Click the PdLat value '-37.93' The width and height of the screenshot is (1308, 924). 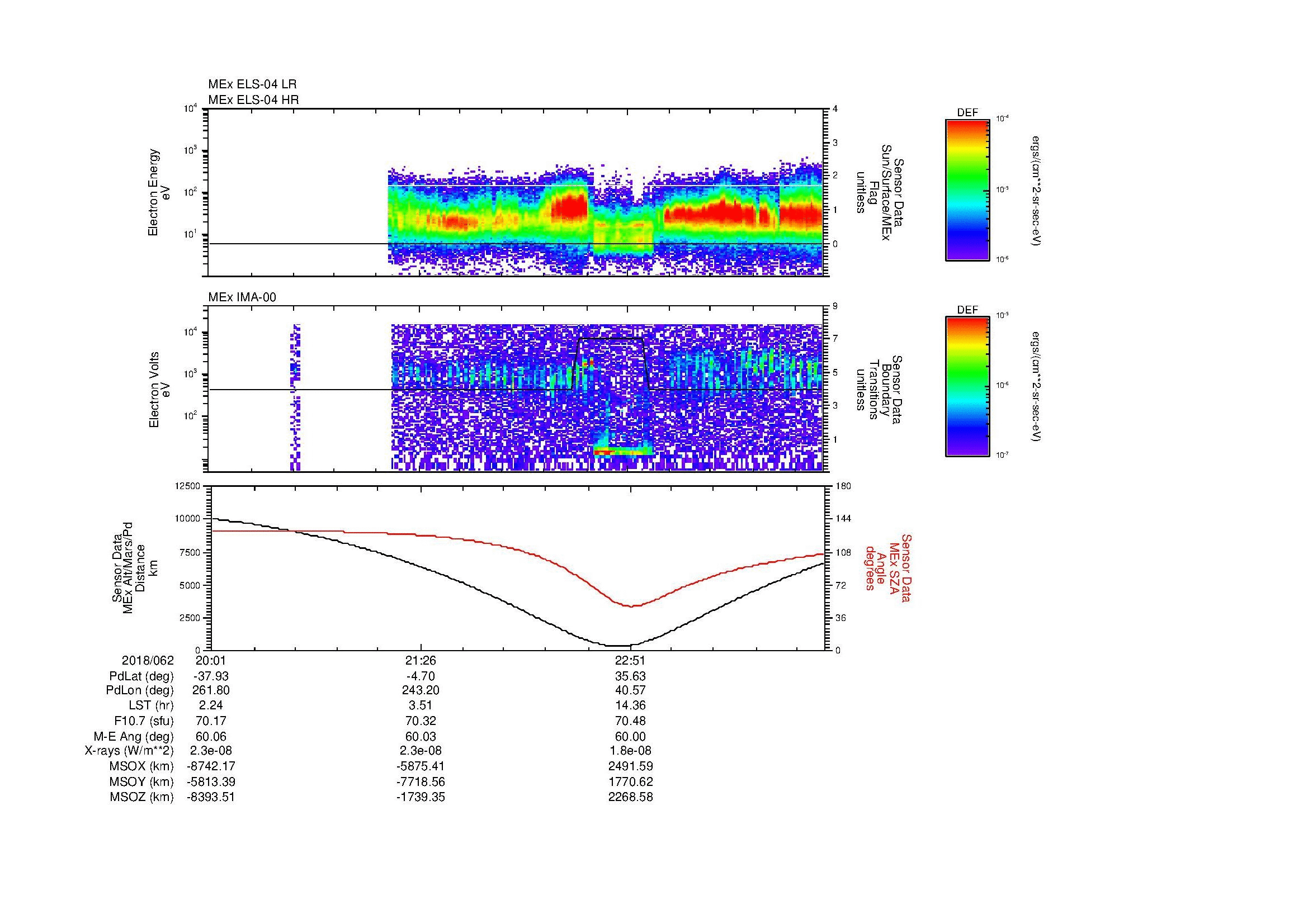(x=211, y=676)
